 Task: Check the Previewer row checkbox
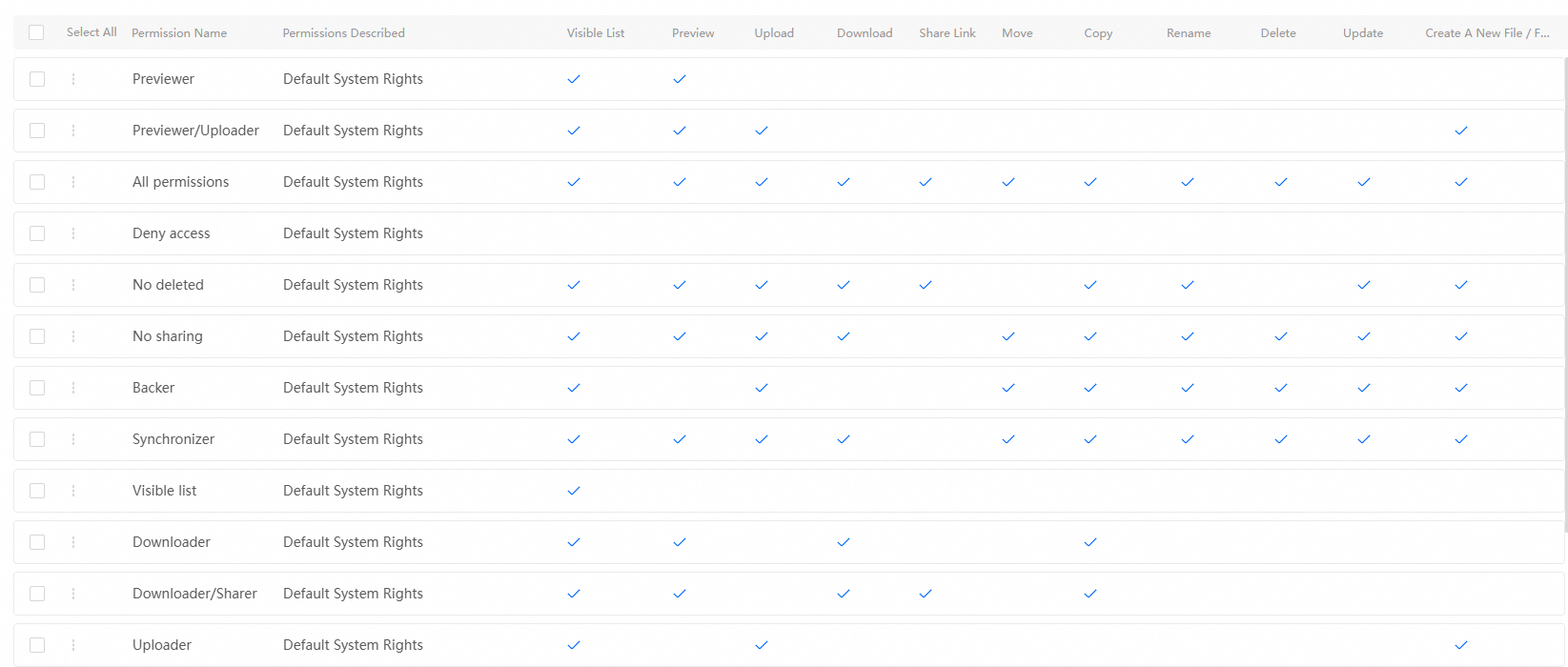[37, 79]
